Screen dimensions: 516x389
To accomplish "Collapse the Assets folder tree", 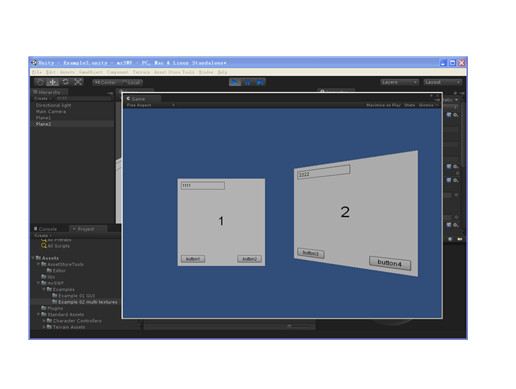I will point(33,258).
